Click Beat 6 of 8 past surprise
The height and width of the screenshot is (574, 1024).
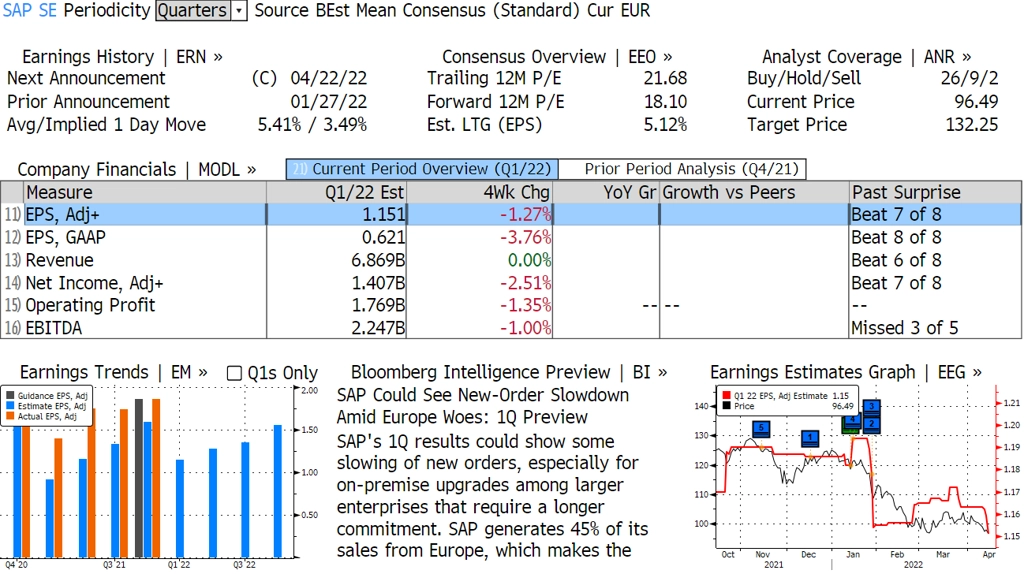(896, 260)
